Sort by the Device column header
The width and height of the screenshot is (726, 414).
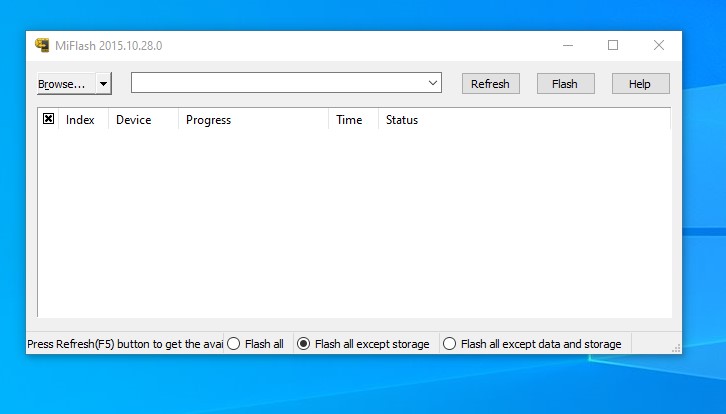click(144, 120)
